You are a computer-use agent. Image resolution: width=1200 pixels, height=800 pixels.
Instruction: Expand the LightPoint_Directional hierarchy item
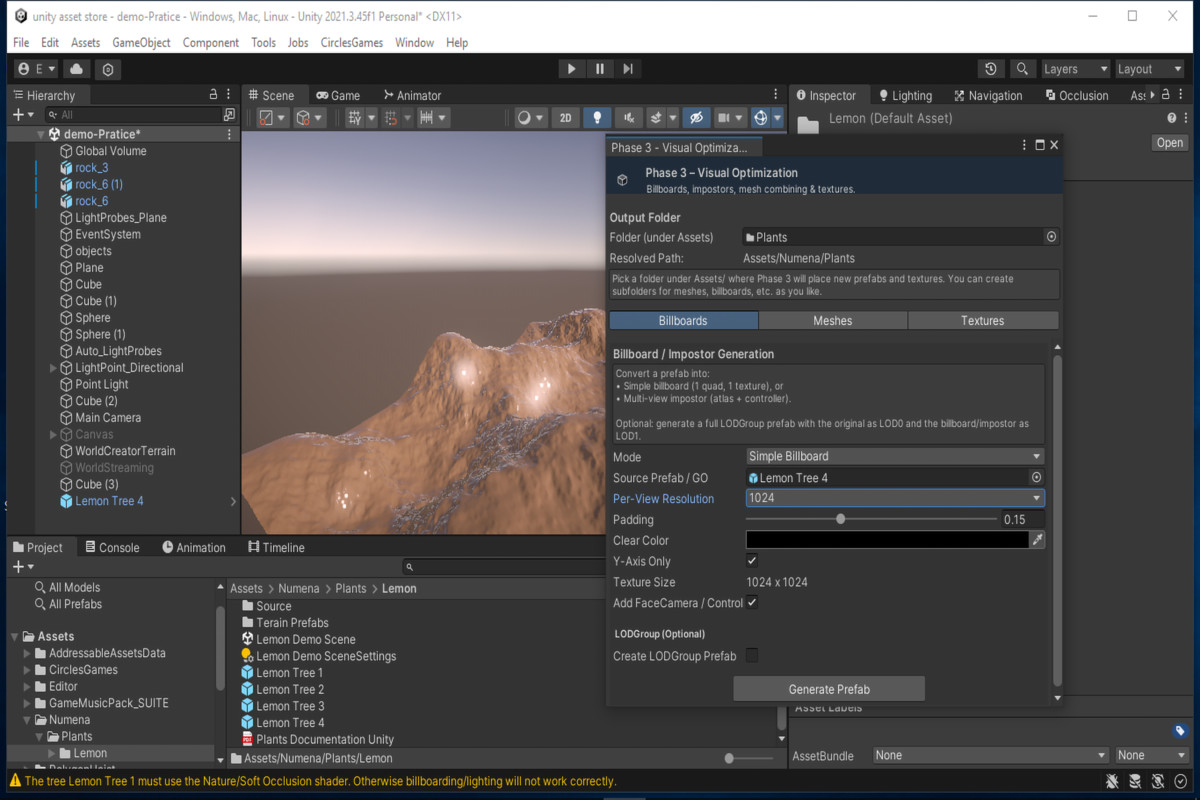pos(53,368)
